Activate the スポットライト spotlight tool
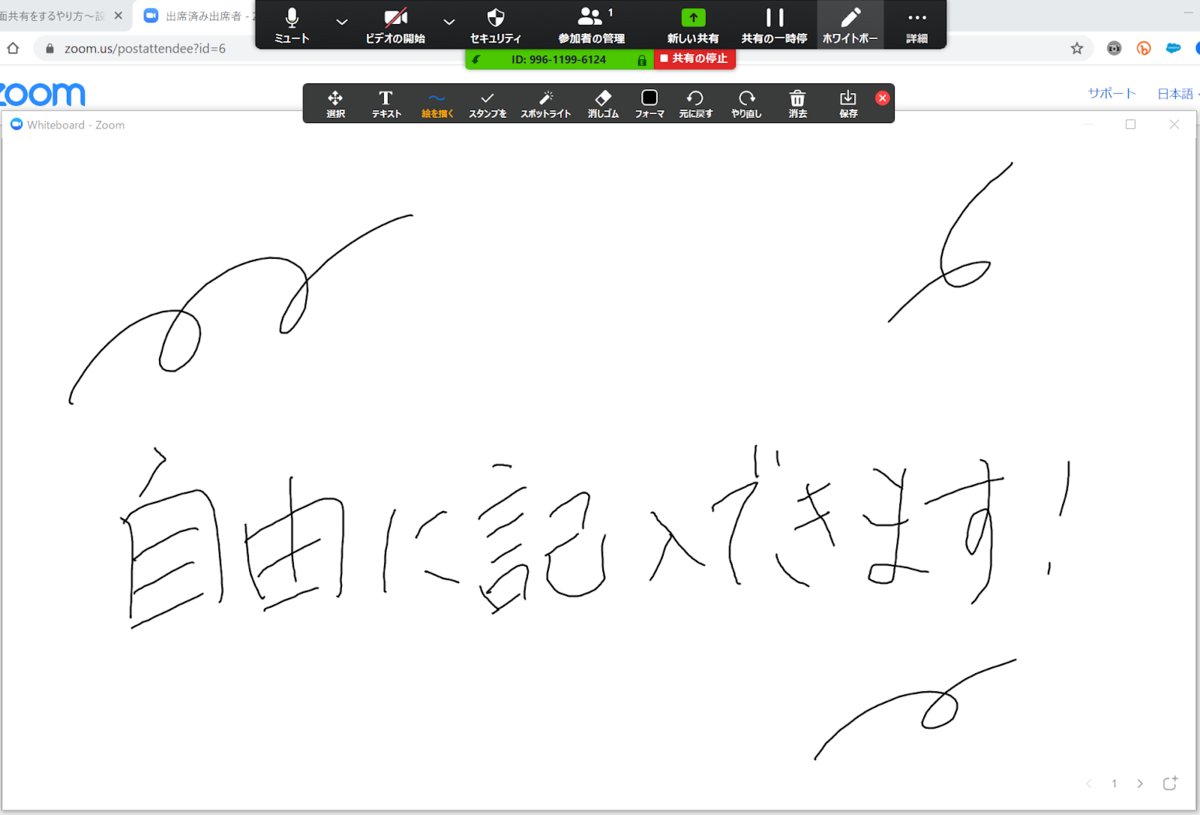Screen dimensions: 1200x815 (x=546, y=103)
